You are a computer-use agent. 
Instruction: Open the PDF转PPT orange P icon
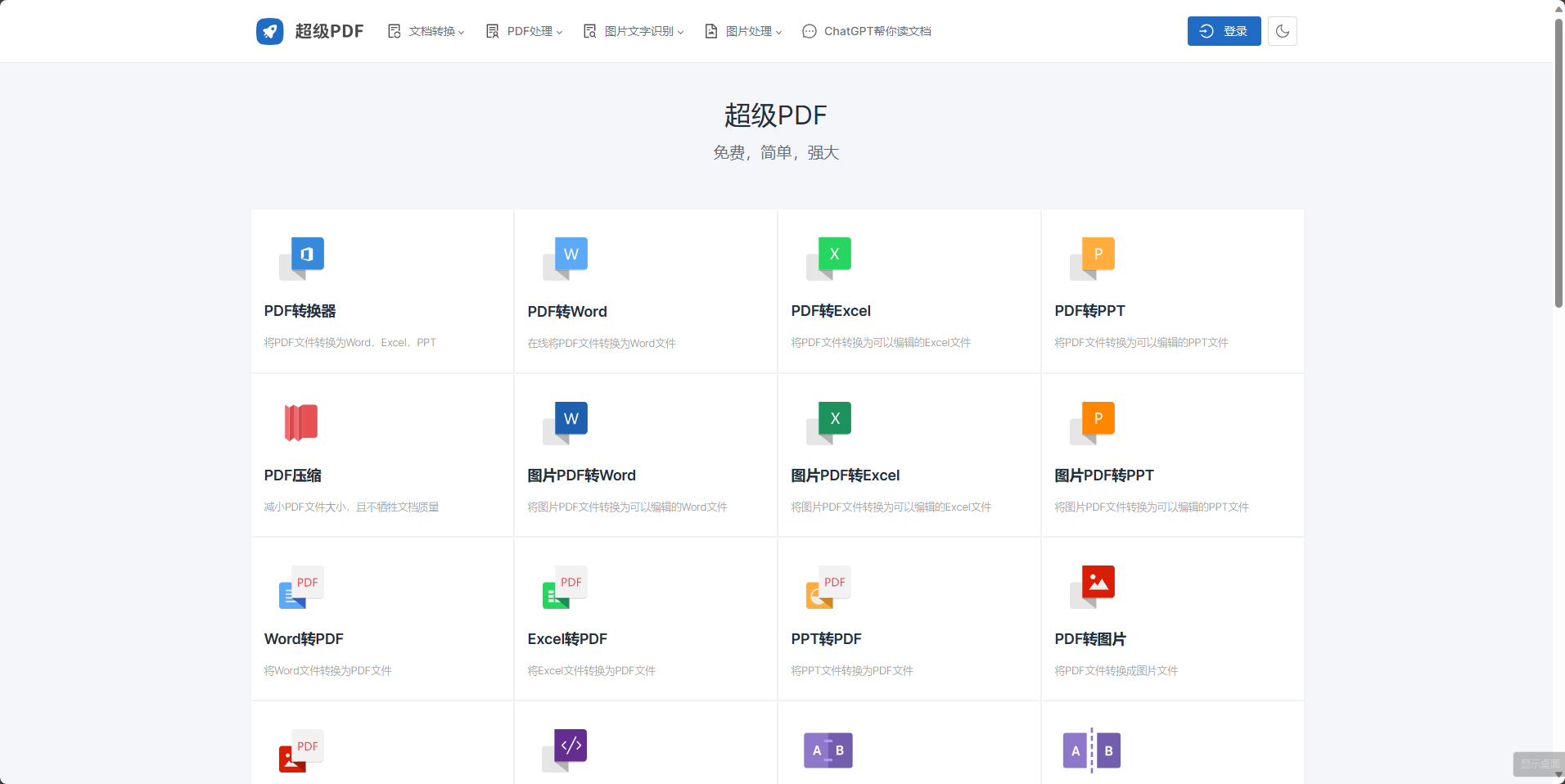pos(1093,258)
